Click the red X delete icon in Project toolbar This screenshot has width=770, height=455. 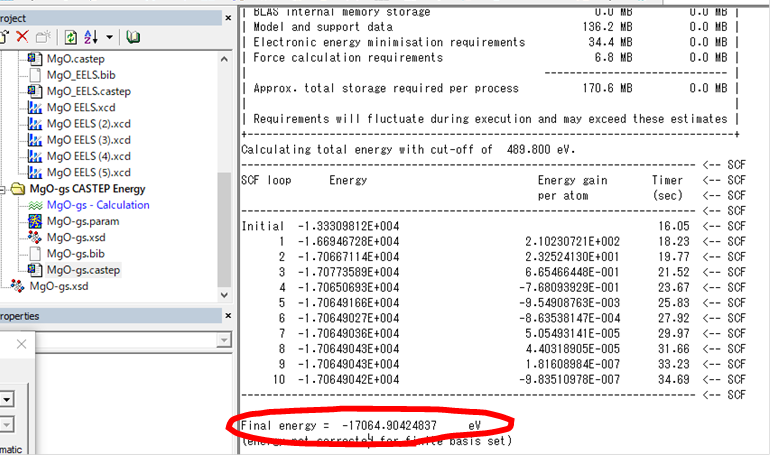click(22, 37)
